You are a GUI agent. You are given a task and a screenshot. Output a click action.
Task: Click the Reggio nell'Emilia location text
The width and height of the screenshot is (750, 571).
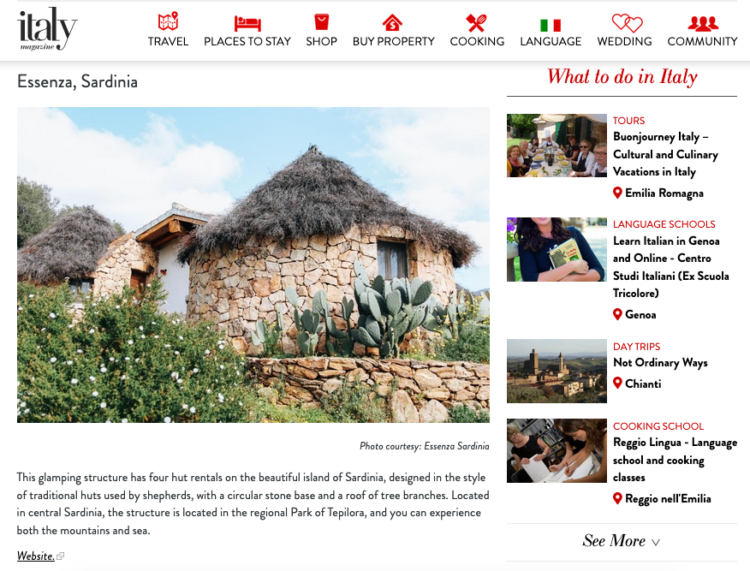(x=668, y=499)
